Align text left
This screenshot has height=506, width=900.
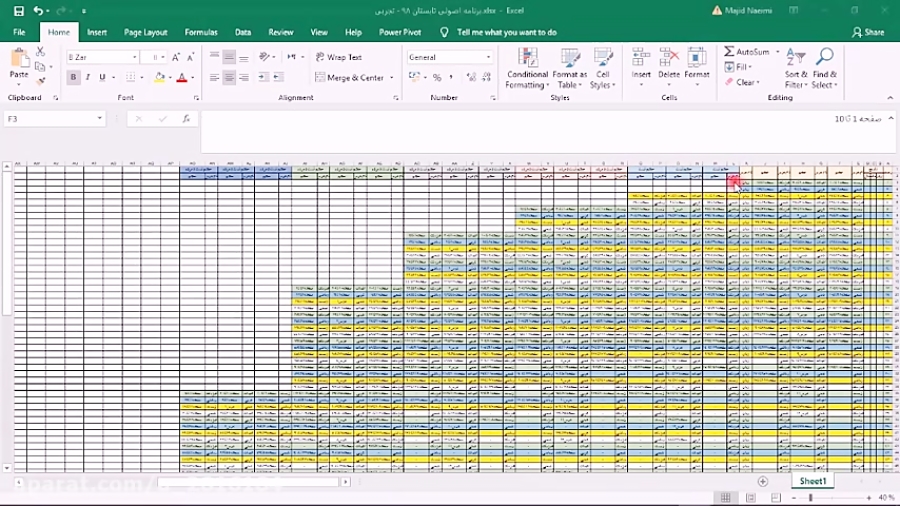[x=214, y=77]
